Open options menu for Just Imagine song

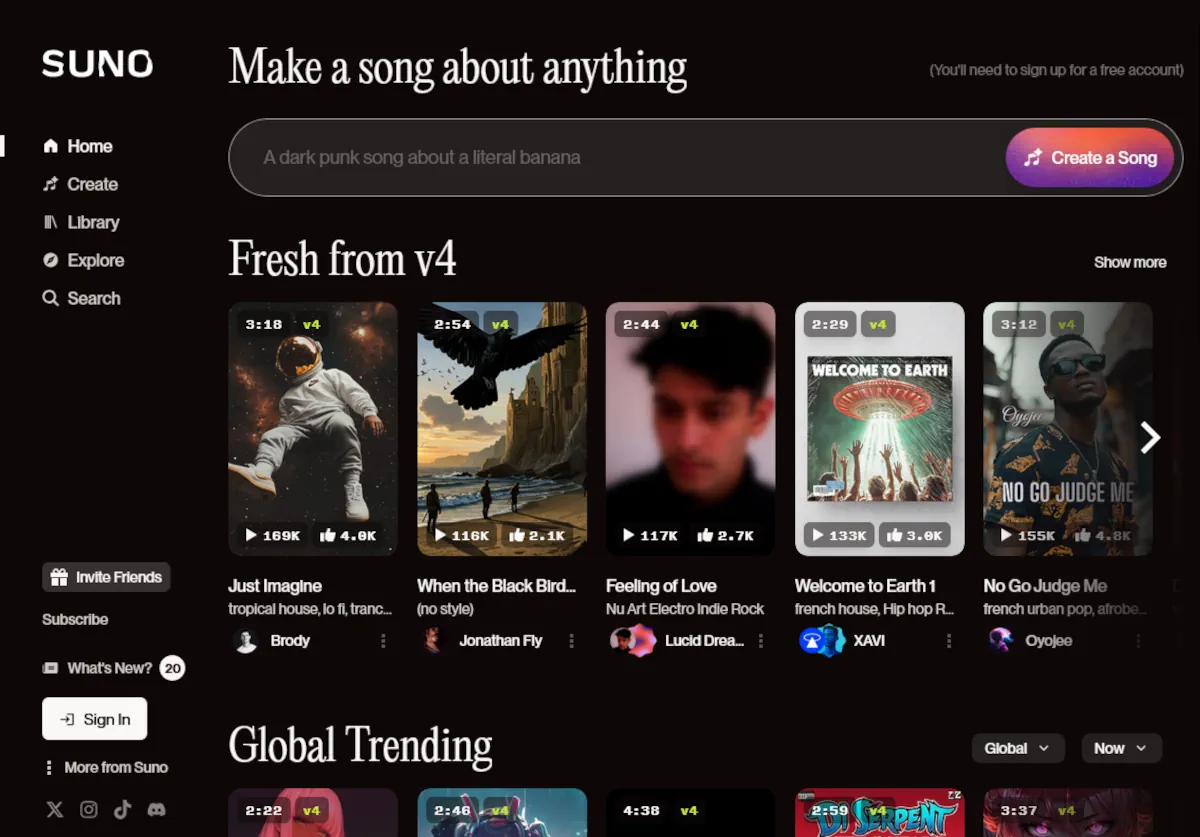383,641
